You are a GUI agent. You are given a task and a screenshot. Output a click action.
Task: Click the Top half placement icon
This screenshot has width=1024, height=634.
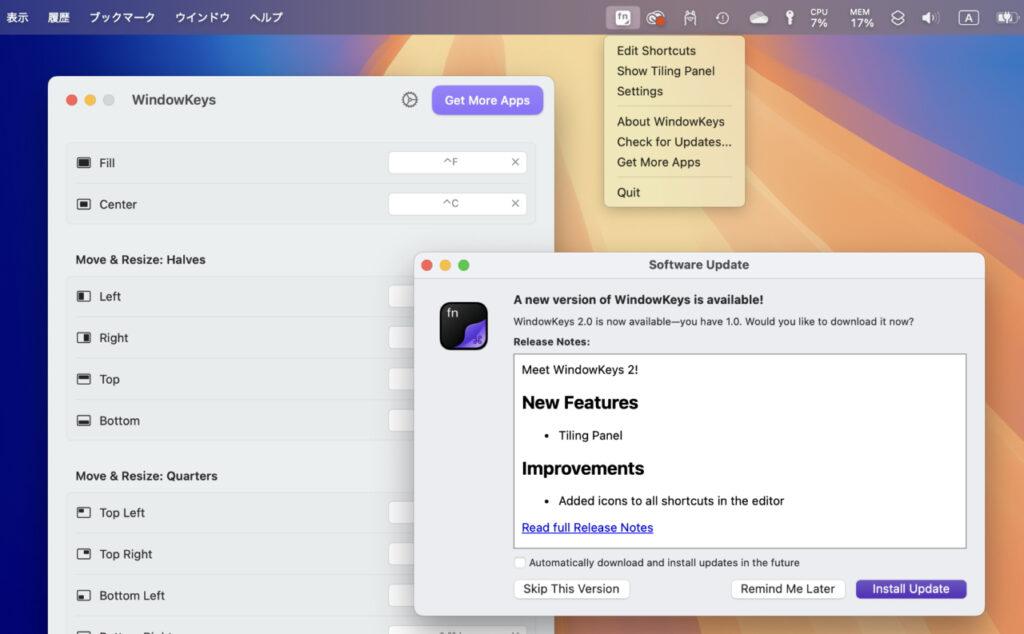pyautogui.click(x=83, y=379)
